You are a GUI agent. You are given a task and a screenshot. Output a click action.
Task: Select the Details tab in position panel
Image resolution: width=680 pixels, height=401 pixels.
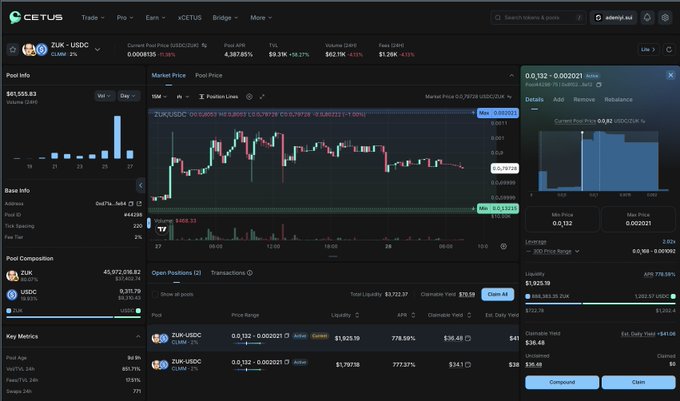[534, 99]
